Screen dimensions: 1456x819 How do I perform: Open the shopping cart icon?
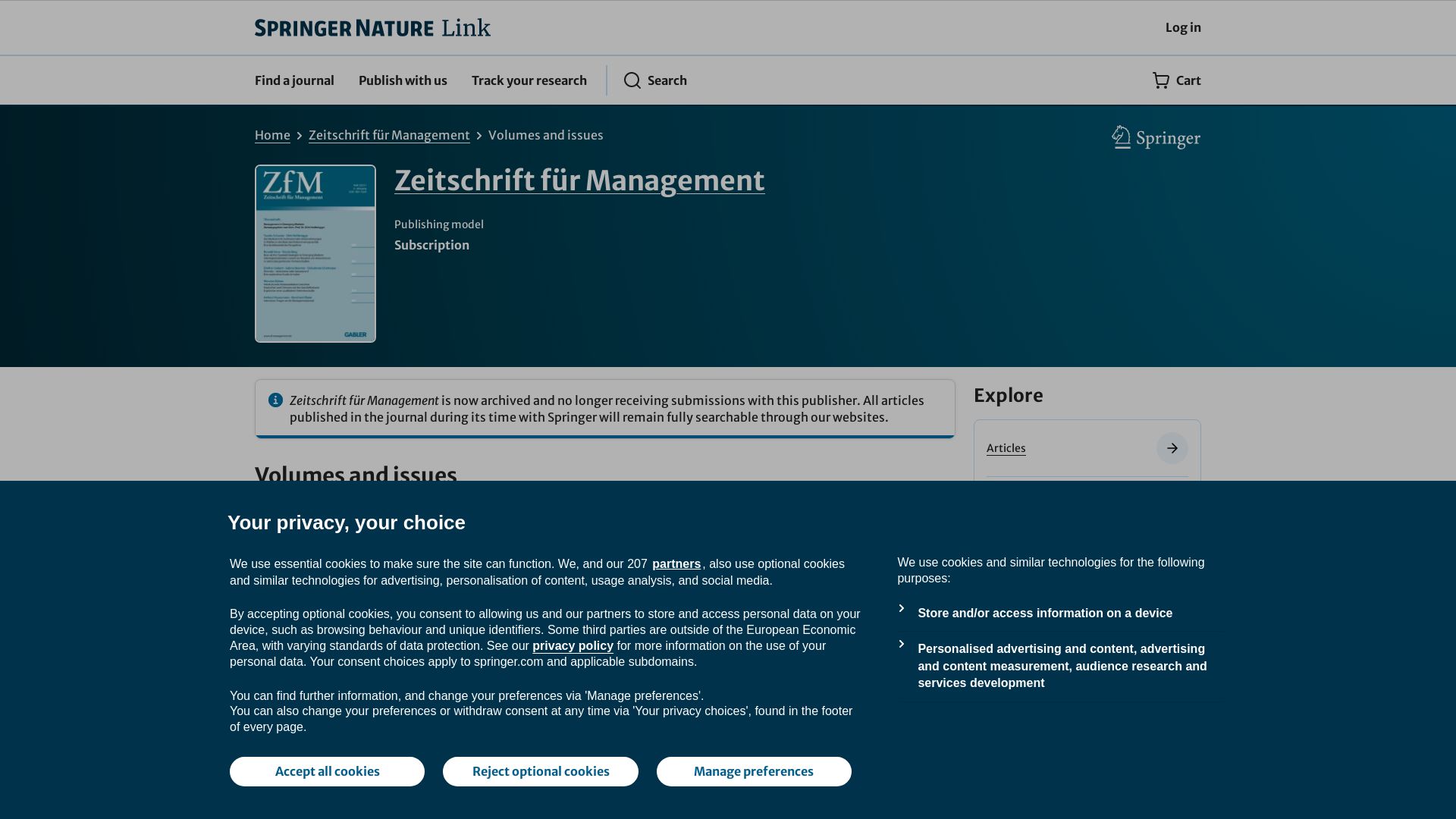point(1161,80)
